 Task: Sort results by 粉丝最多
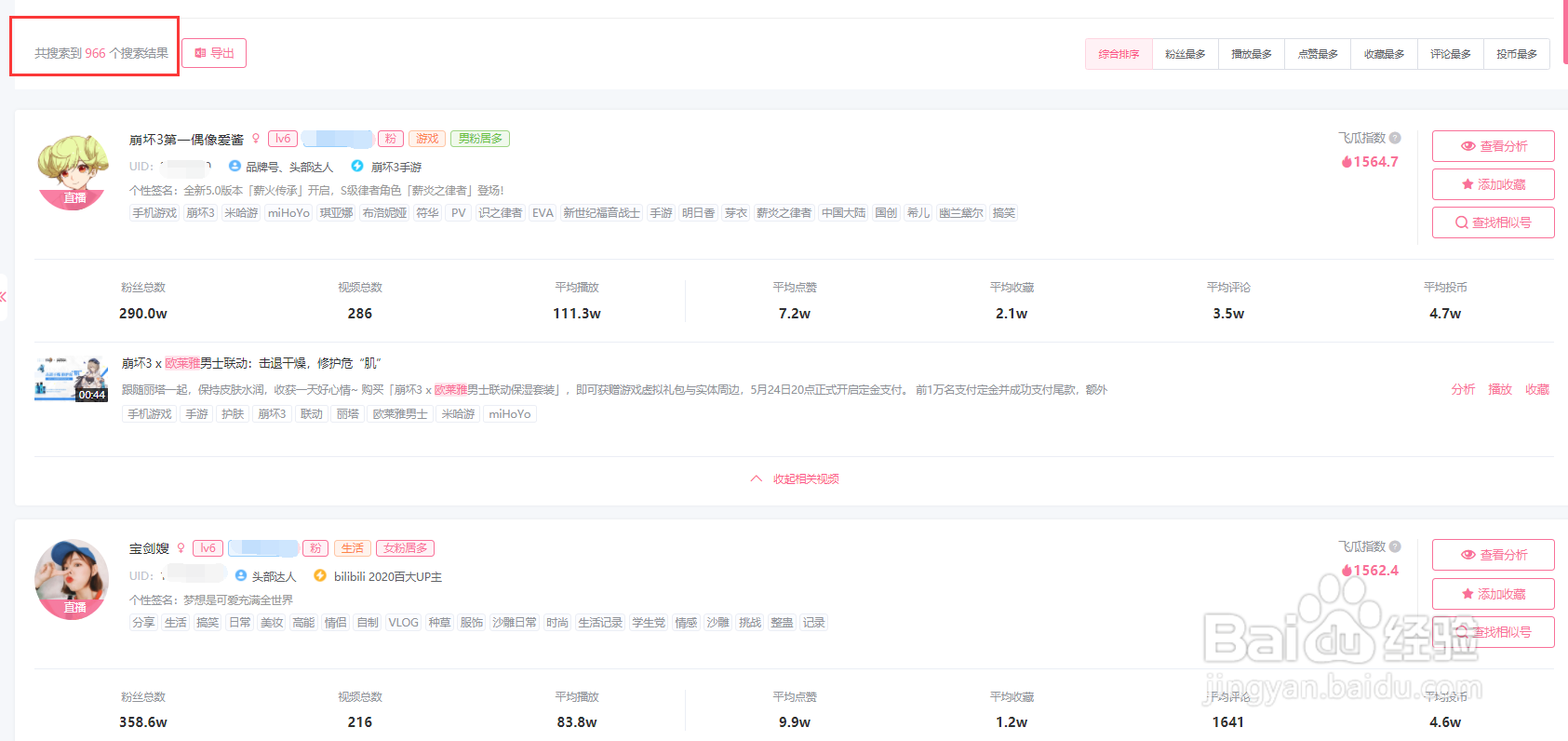[x=1186, y=54]
